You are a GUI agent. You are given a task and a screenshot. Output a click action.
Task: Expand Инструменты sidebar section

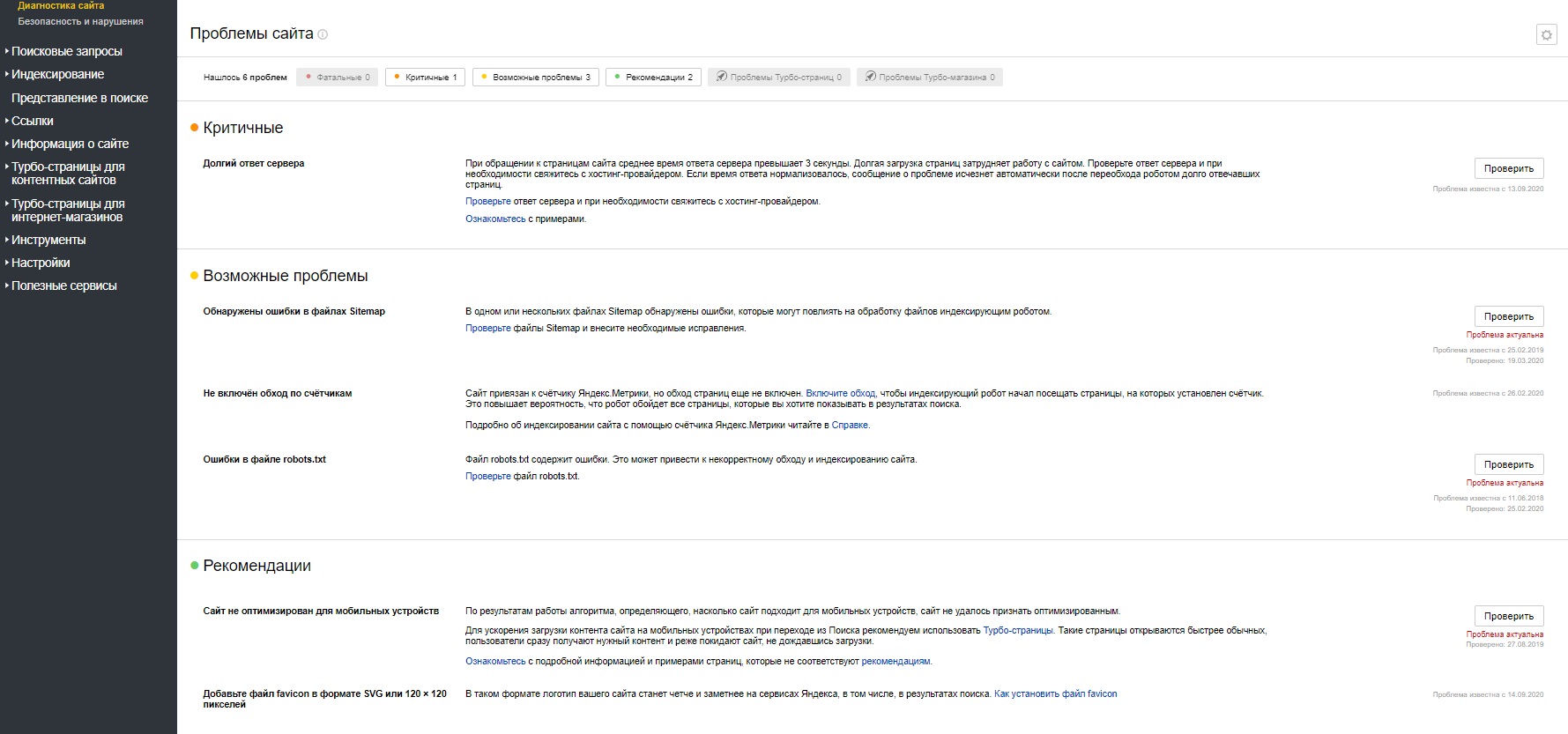(x=48, y=240)
